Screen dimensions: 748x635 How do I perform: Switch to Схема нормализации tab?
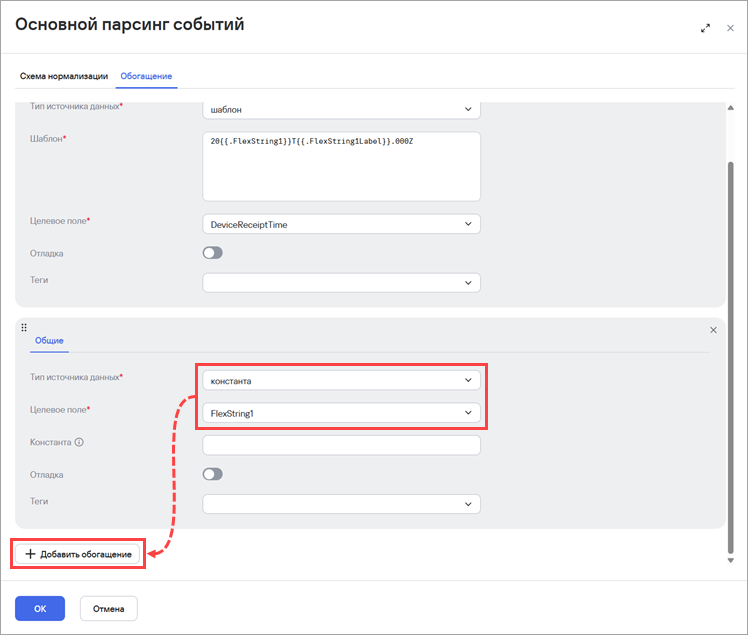[x=64, y=76]
